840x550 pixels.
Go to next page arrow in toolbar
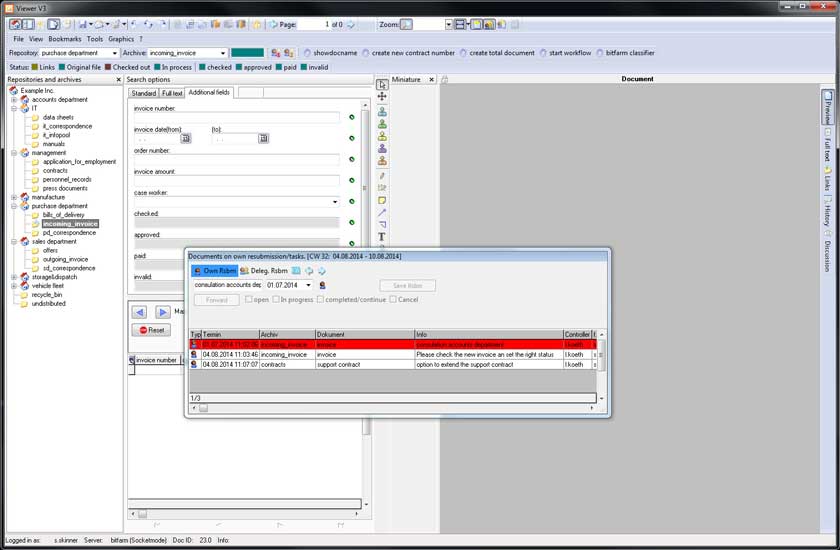[x=351, y=25]
